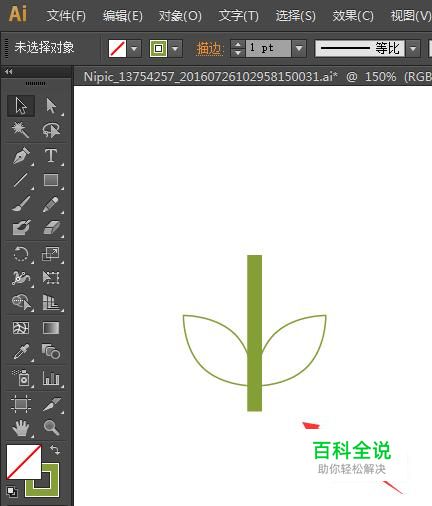
Task: Open the 文件(F) menu
Action: tap(66, 16)
